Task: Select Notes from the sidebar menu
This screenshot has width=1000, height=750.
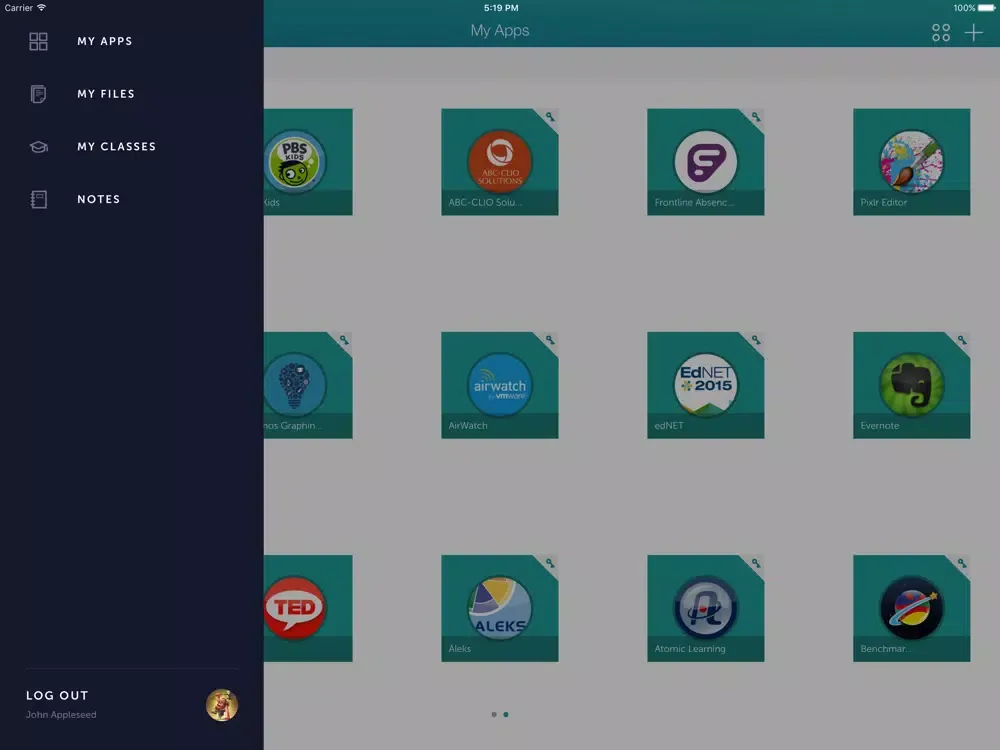Action: [x=99, y=199]
